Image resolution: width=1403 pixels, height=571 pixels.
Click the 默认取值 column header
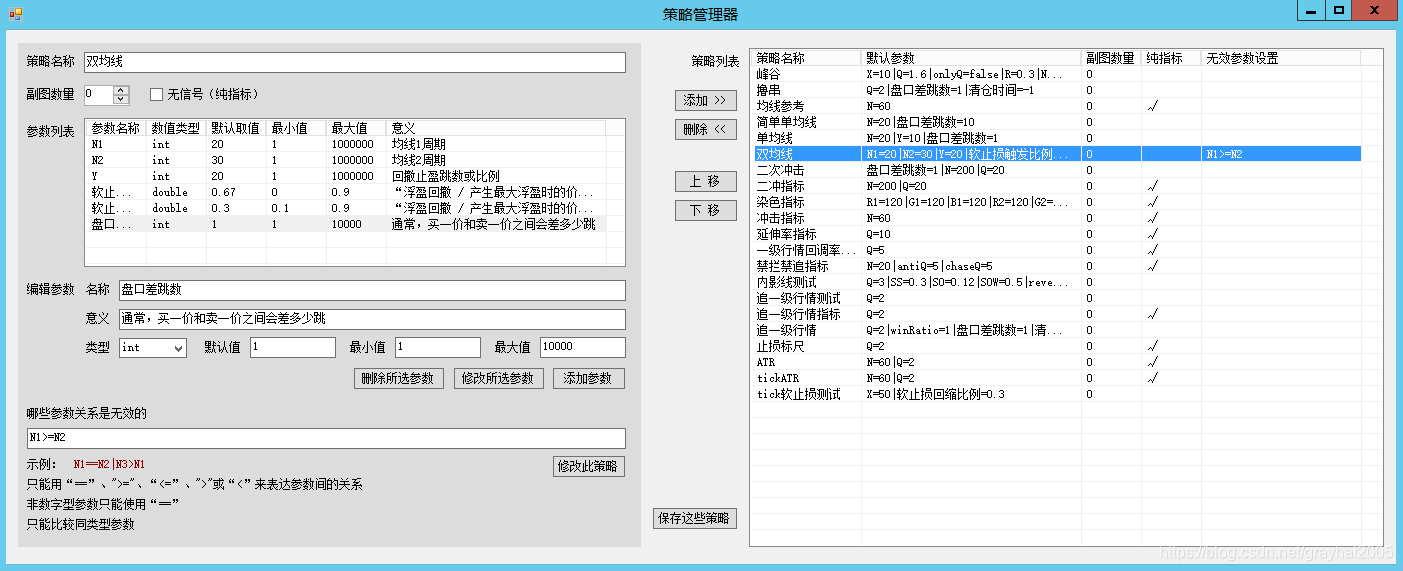237,128
